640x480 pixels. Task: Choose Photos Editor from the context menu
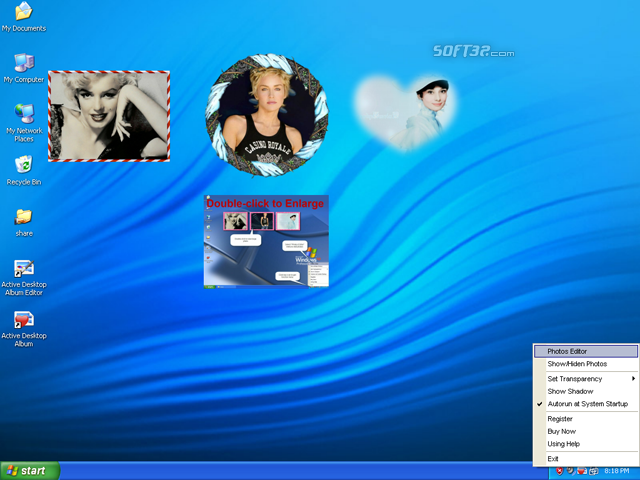pyautogui.click(x=586, y=351)
